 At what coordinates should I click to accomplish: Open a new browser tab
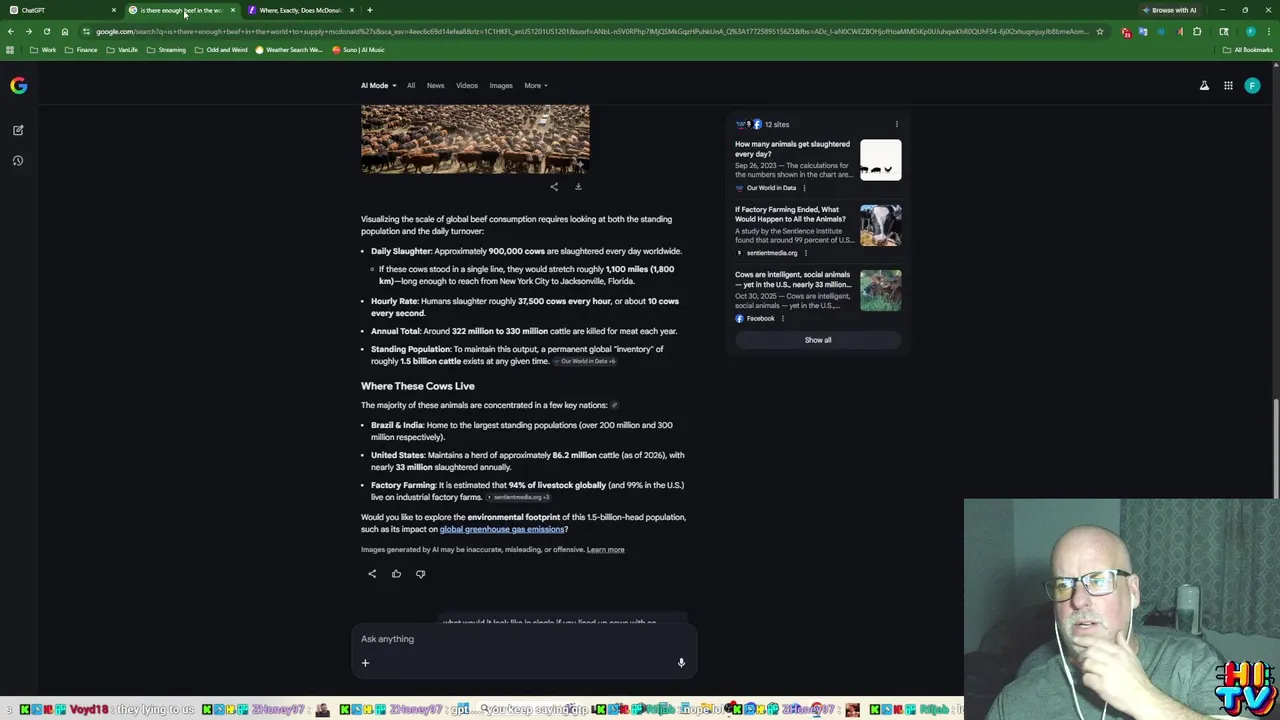coord(369,10)
